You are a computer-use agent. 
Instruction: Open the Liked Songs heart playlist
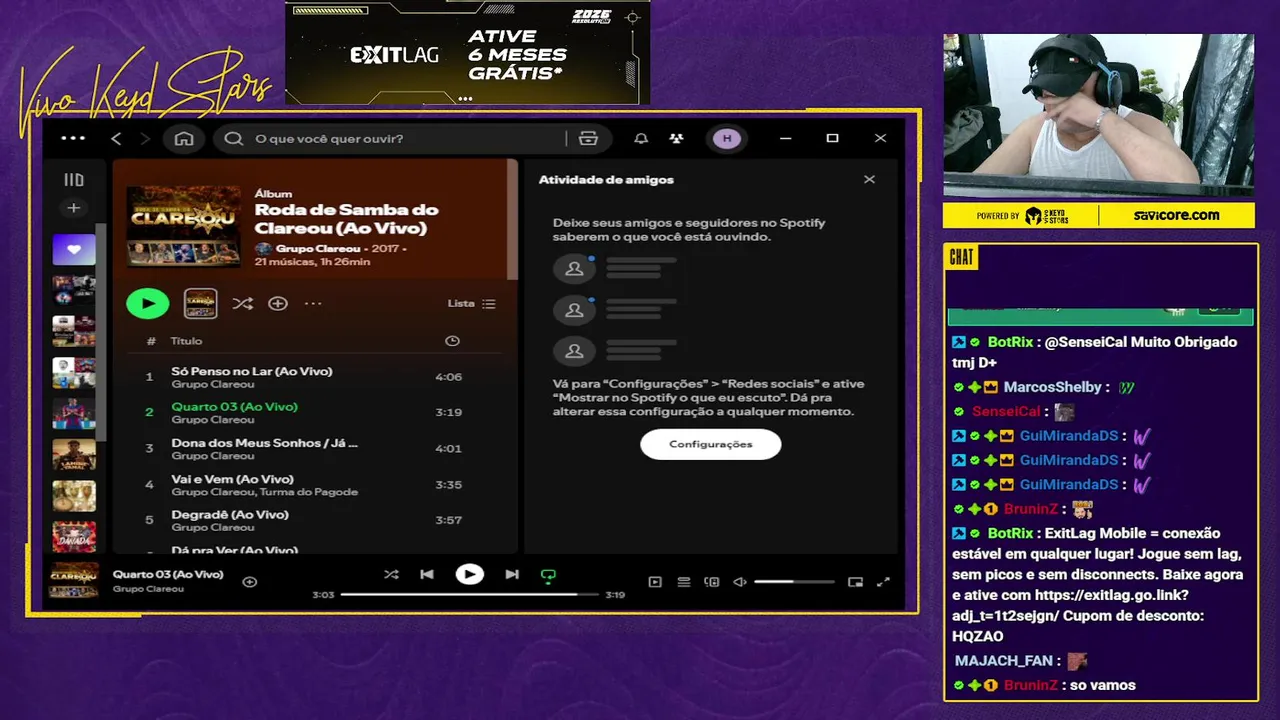coord(74,250)
